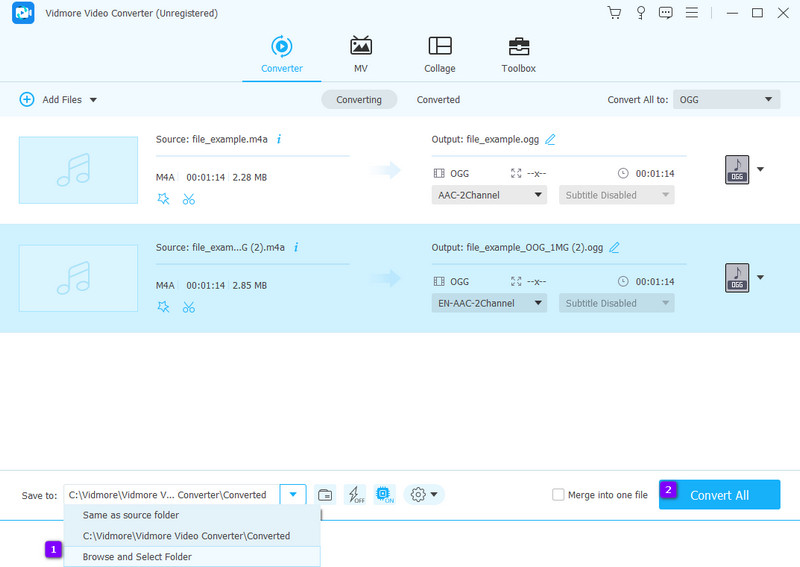Edit output name file_example.ogg pencil icon
This screenshot has height=567, width=800.
pos(550,139)
